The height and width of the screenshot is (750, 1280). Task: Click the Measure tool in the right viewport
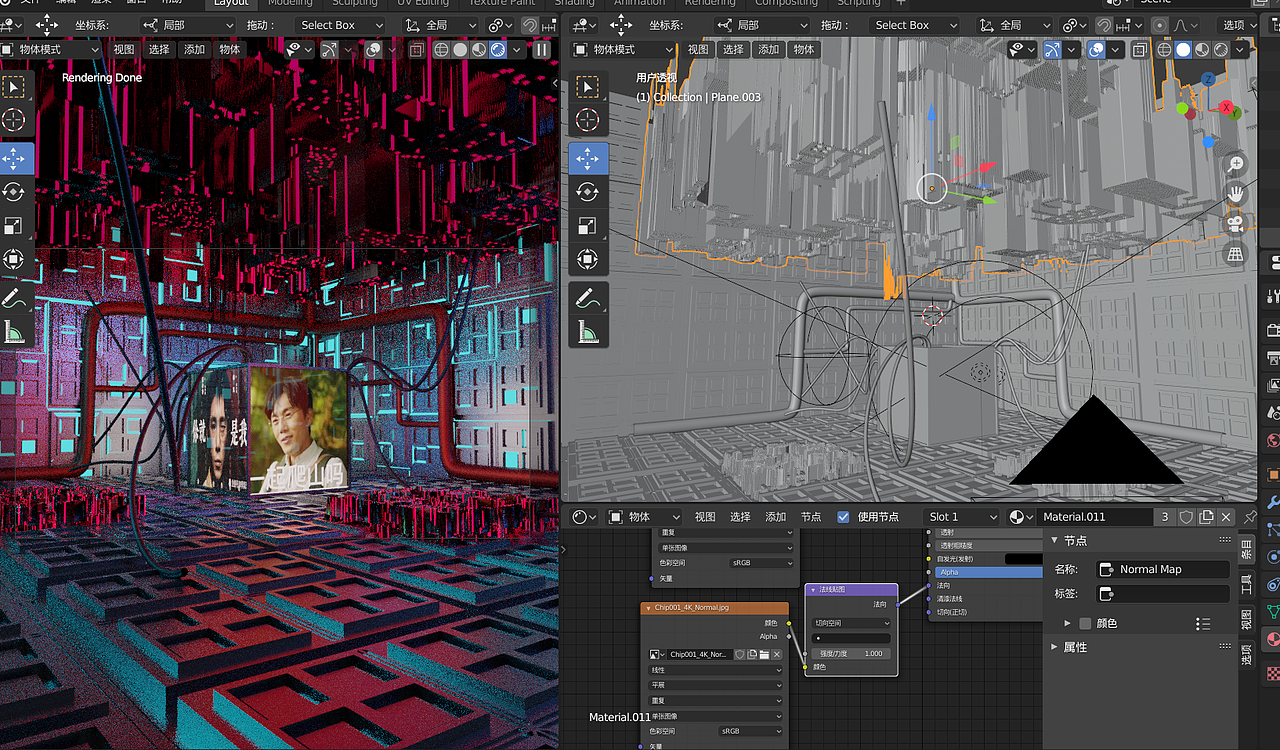pyautogui.click(x=587, y=331)
